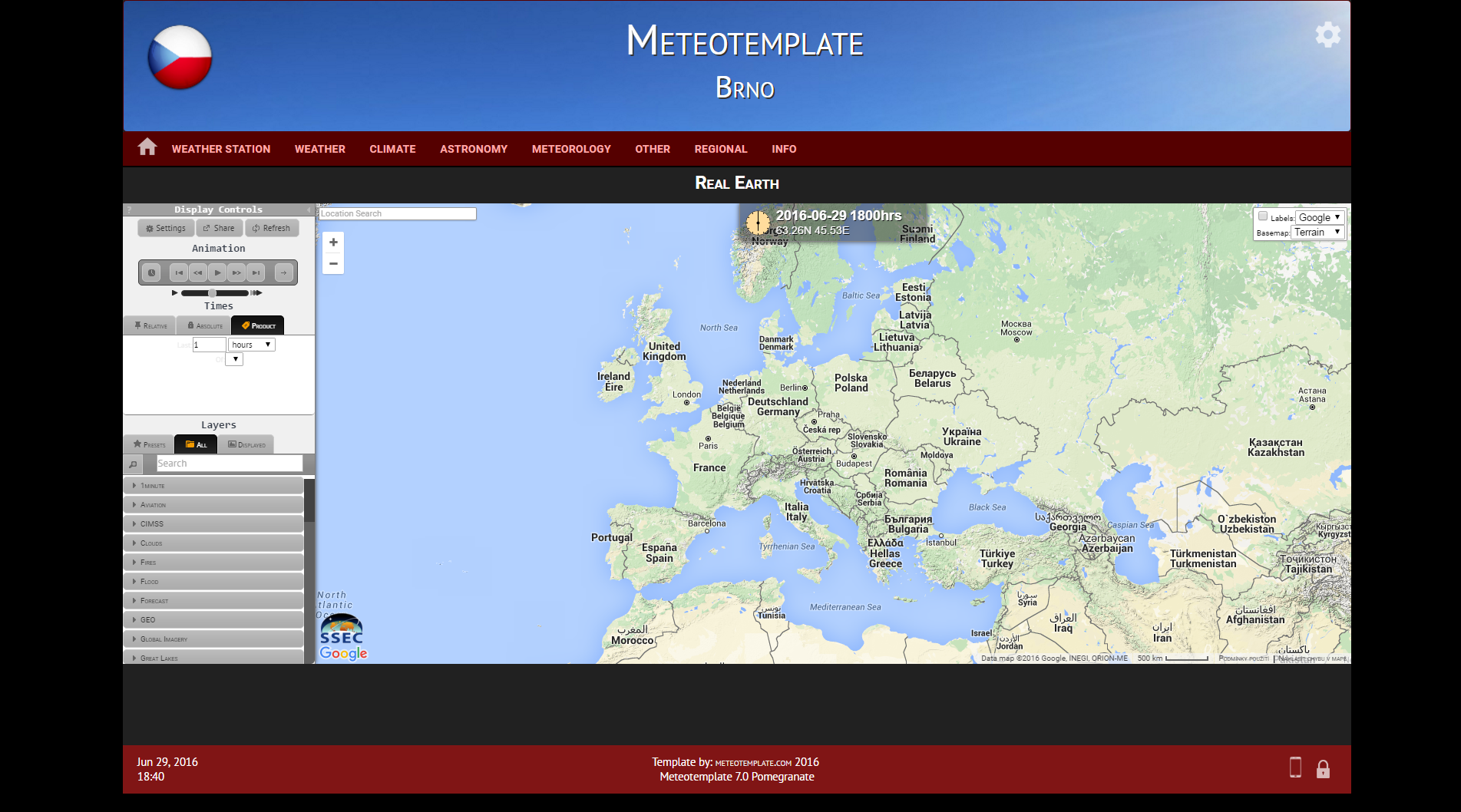Click the clock icon in animation controls
The height and width of the screenshot is (812, 1461).
coord(151,272)
